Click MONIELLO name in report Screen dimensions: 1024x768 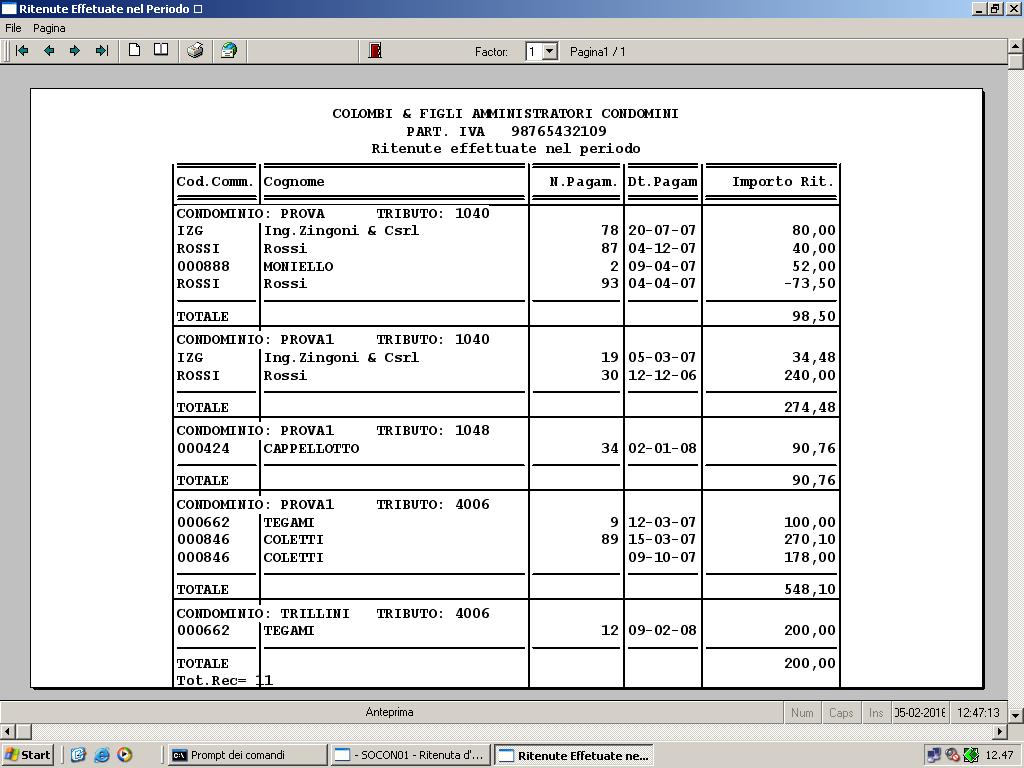(x=298, y=266)
